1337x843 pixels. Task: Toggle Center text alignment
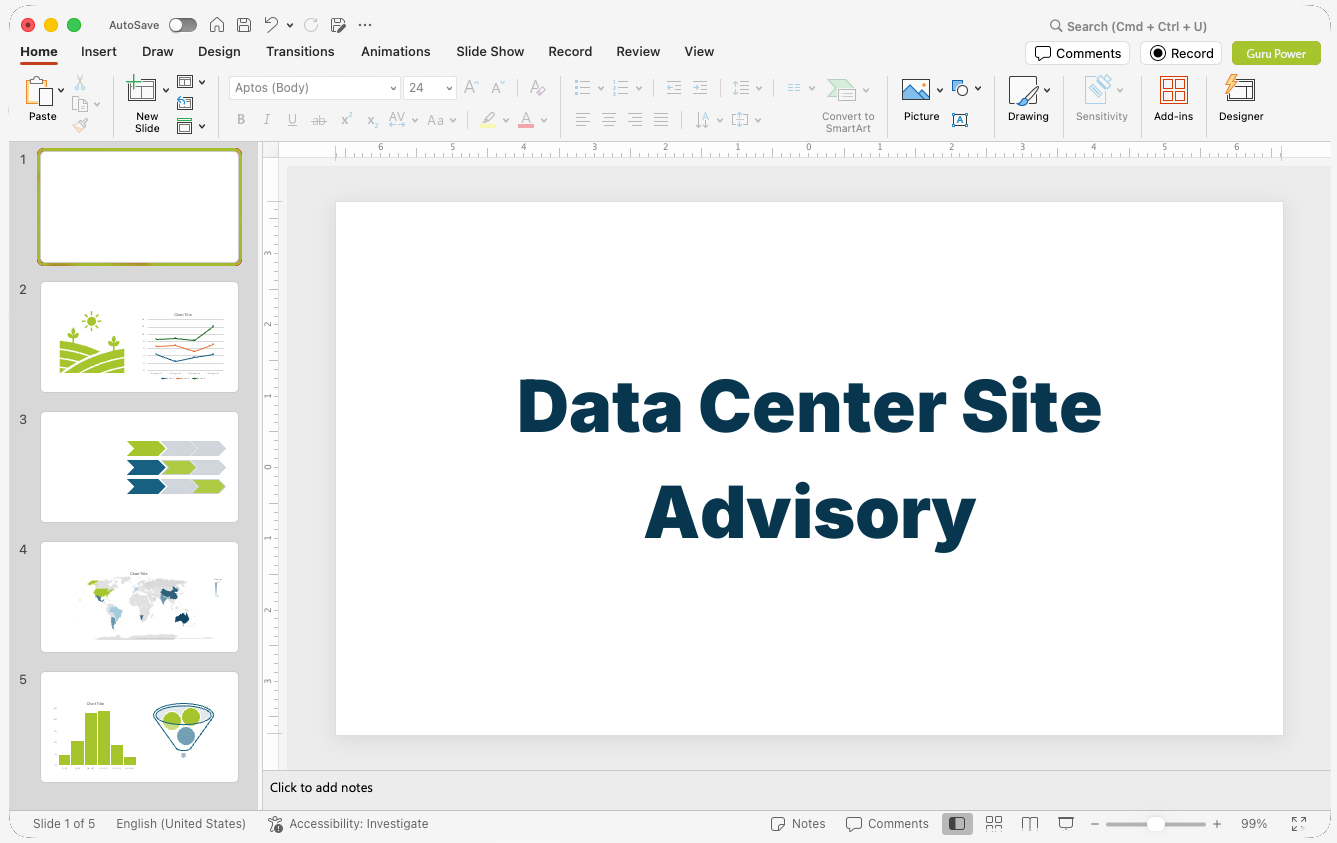tap(609, 120)
